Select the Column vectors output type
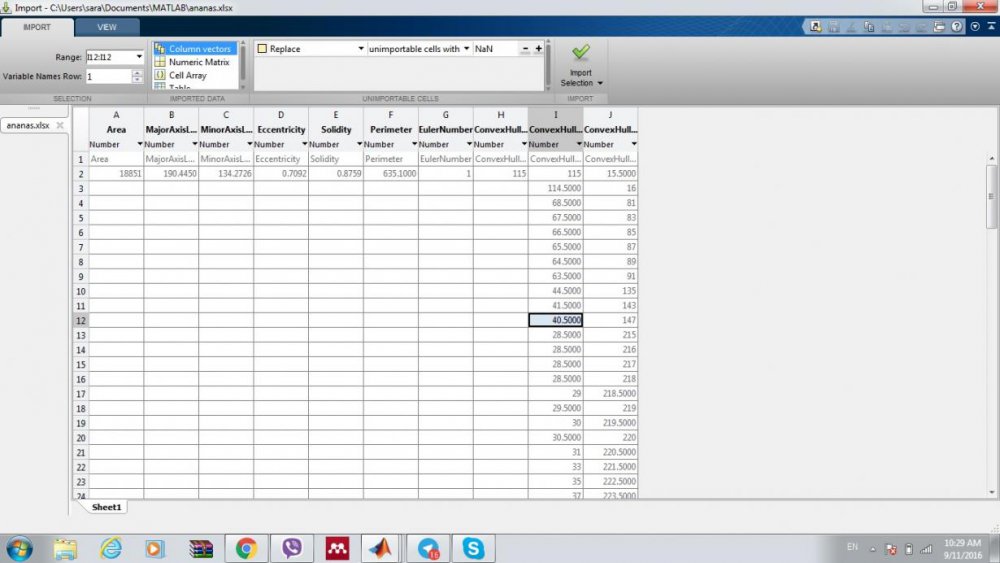1000x563 pixels. (199, 48)
